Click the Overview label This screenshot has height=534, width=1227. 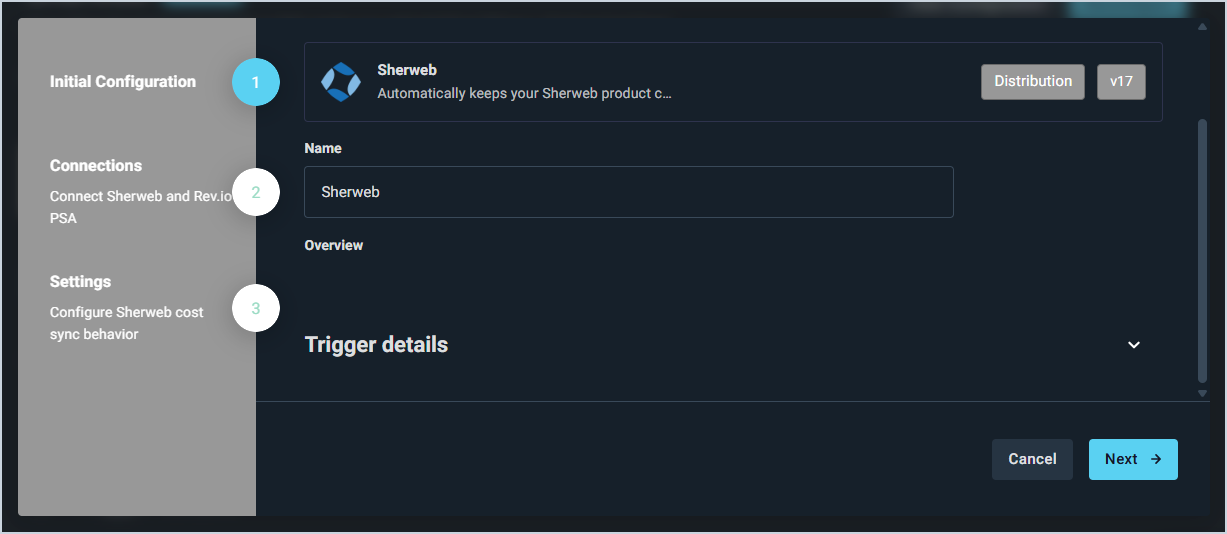334,245
